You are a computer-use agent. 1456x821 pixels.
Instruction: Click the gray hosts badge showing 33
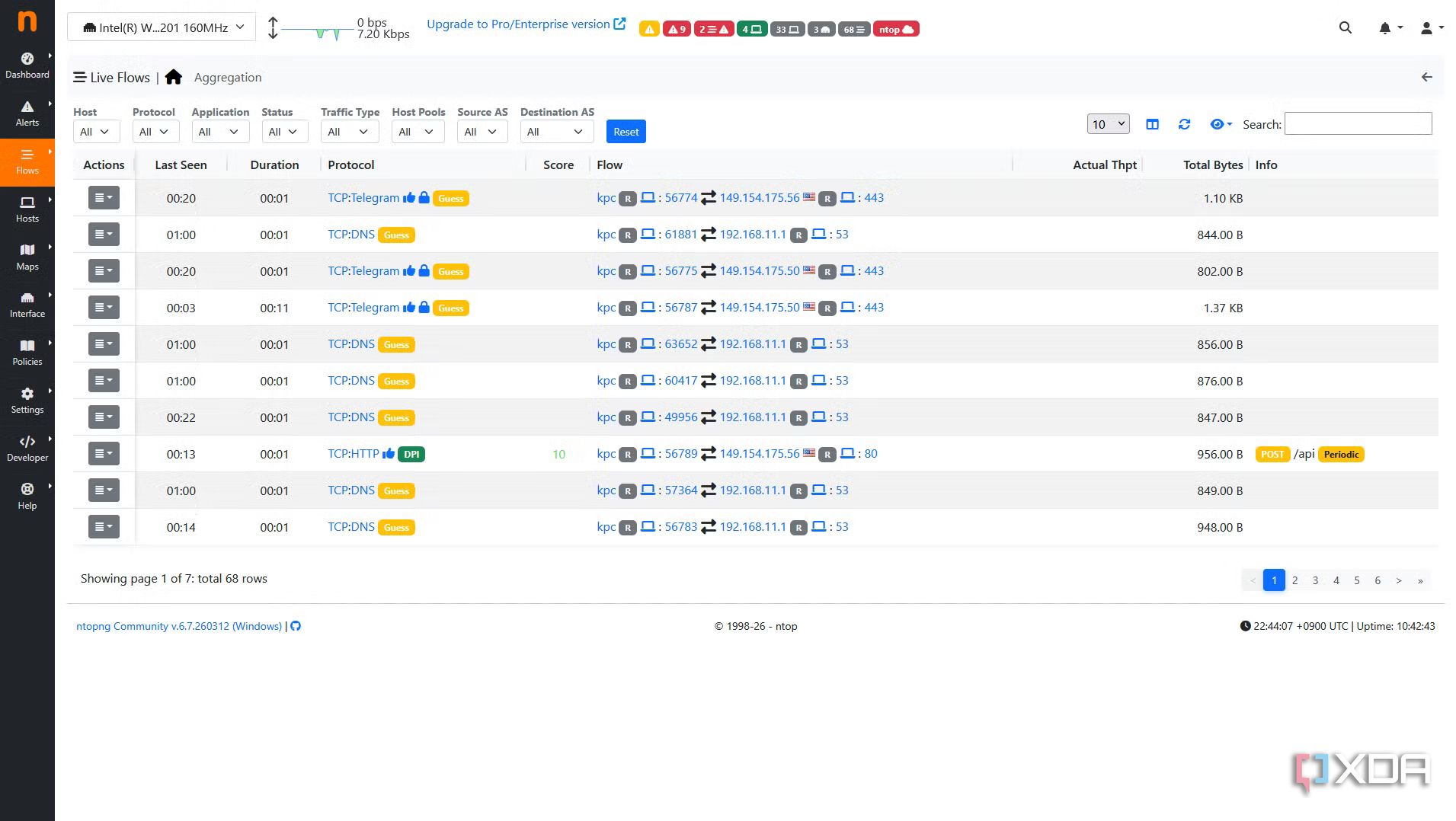[788, 29]
